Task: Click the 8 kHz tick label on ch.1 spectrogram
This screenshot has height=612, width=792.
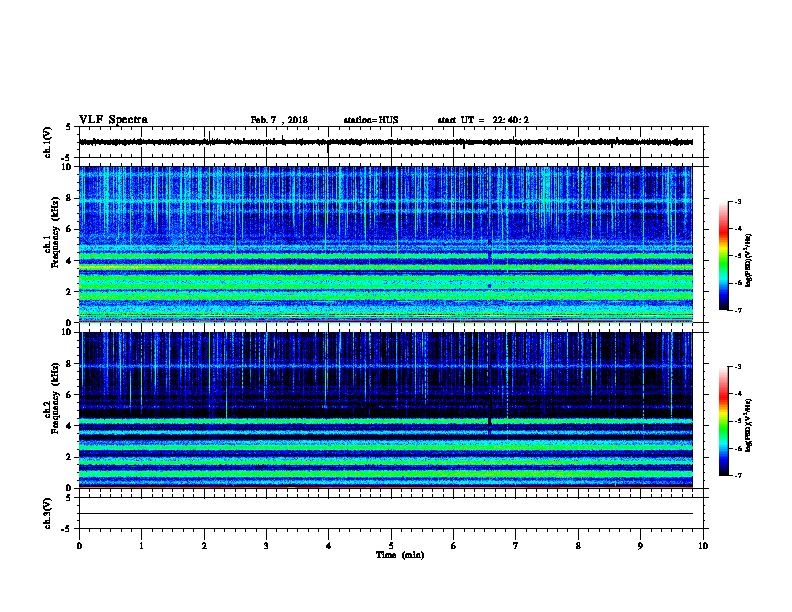Action: click(69, 198)
